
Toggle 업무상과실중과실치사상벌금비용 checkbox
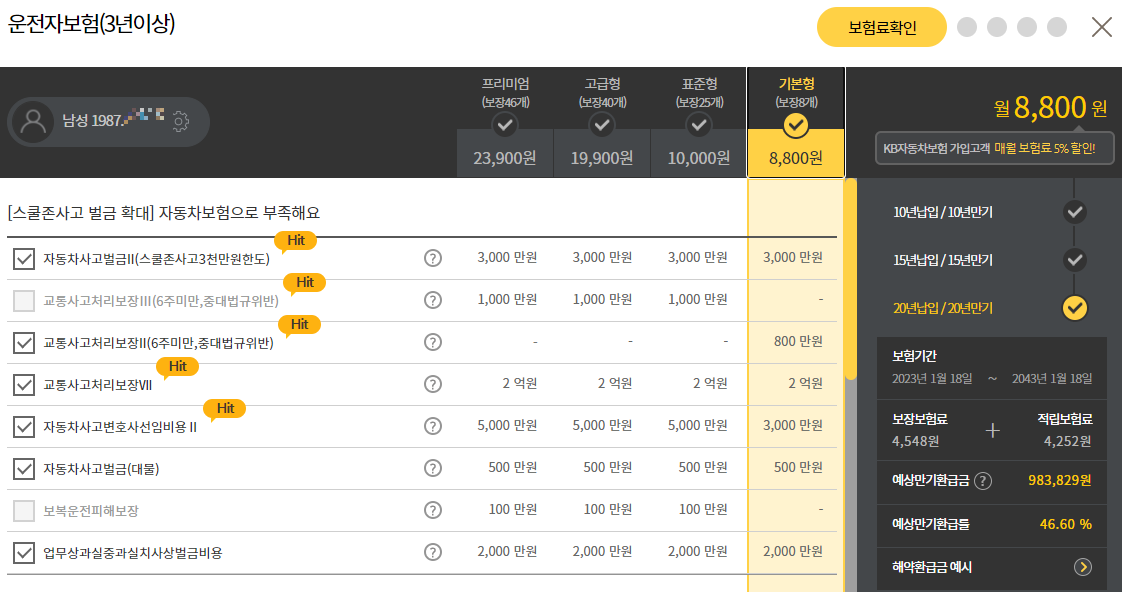(24, 553)
